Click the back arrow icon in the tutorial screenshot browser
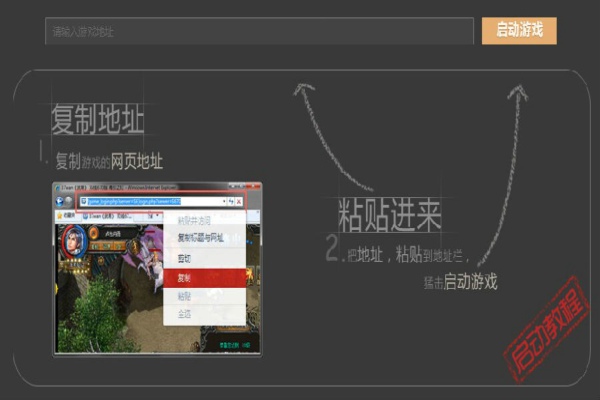The width and height of the screenshot is (600, 400). 60,201
